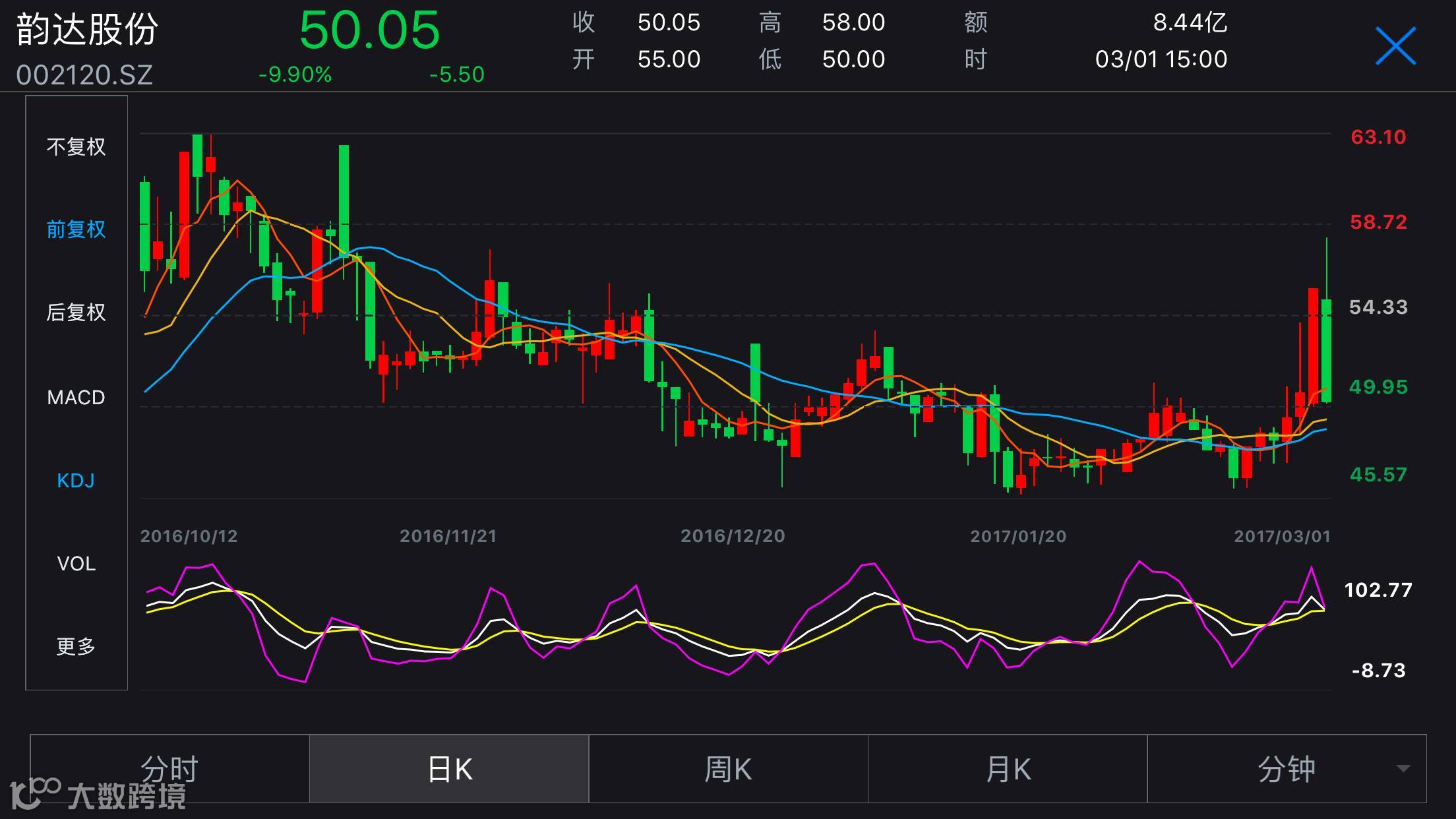Tap the stock code 002120.SZ
Screen dimensions: 1456x819
pyautogui.click(x=84, y=75)
